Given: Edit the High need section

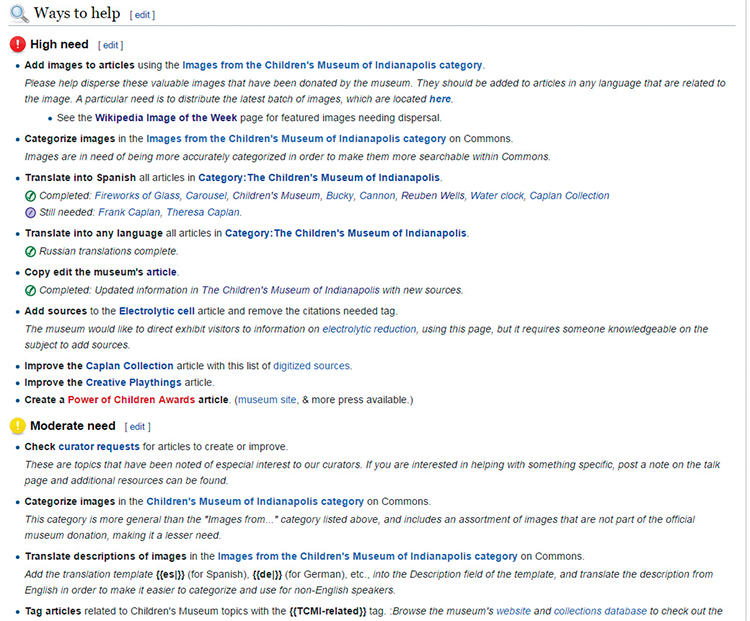Looking at the screenshot, I should point(110,45).
